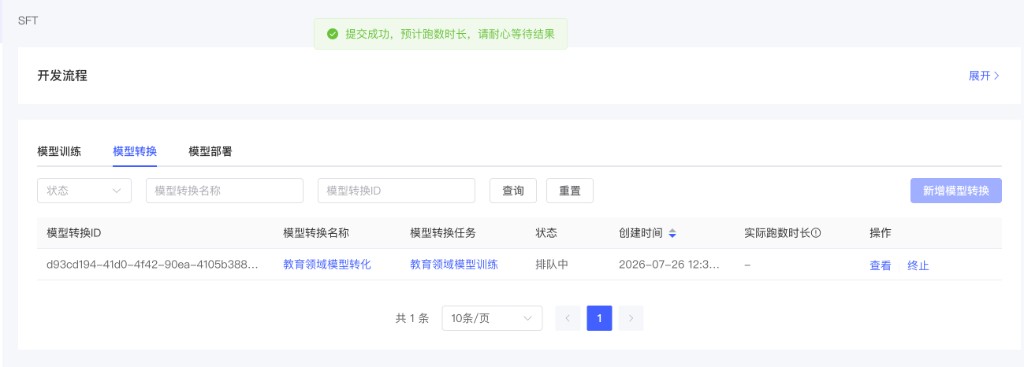Screen dimensions: 1024x367
Task: Click the SFT breadcrumb label
Action: (28, 21)
